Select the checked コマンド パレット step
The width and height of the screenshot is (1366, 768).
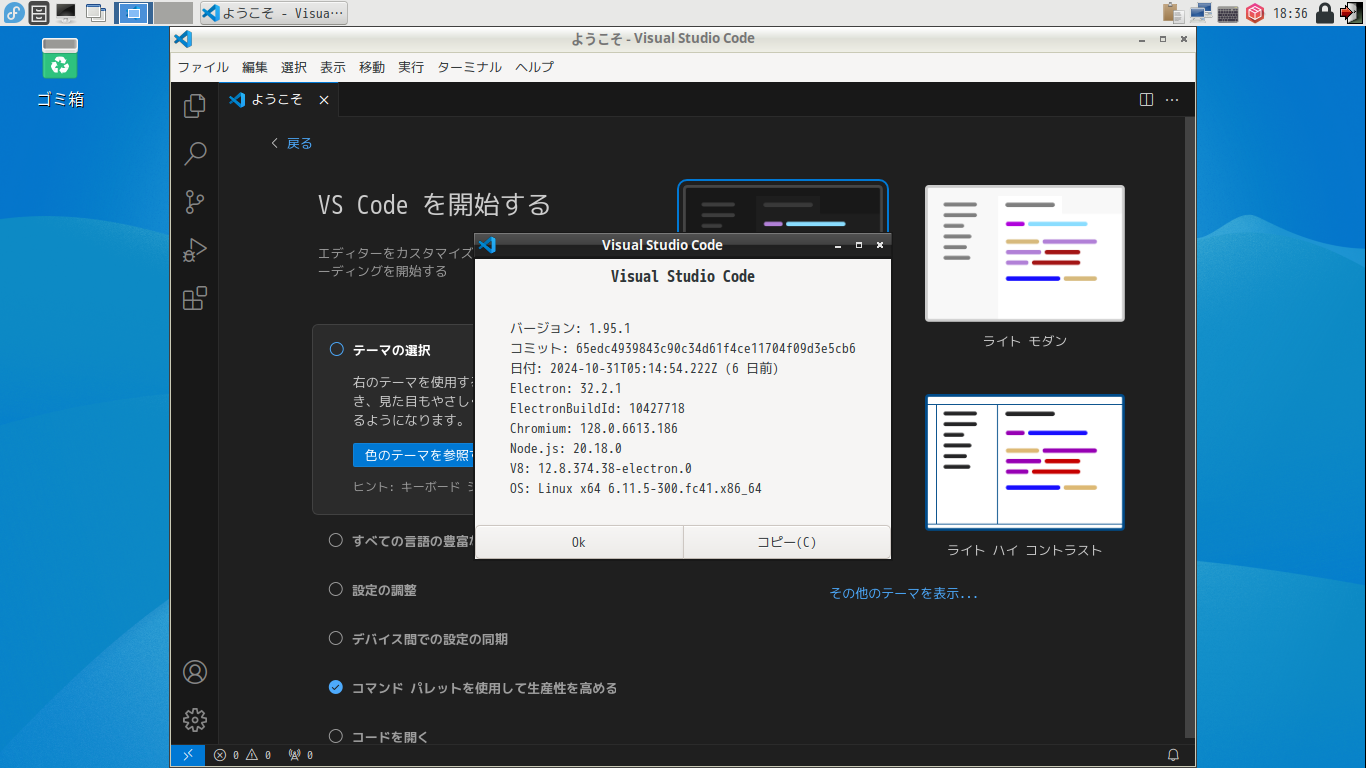[x=473, y=688]
